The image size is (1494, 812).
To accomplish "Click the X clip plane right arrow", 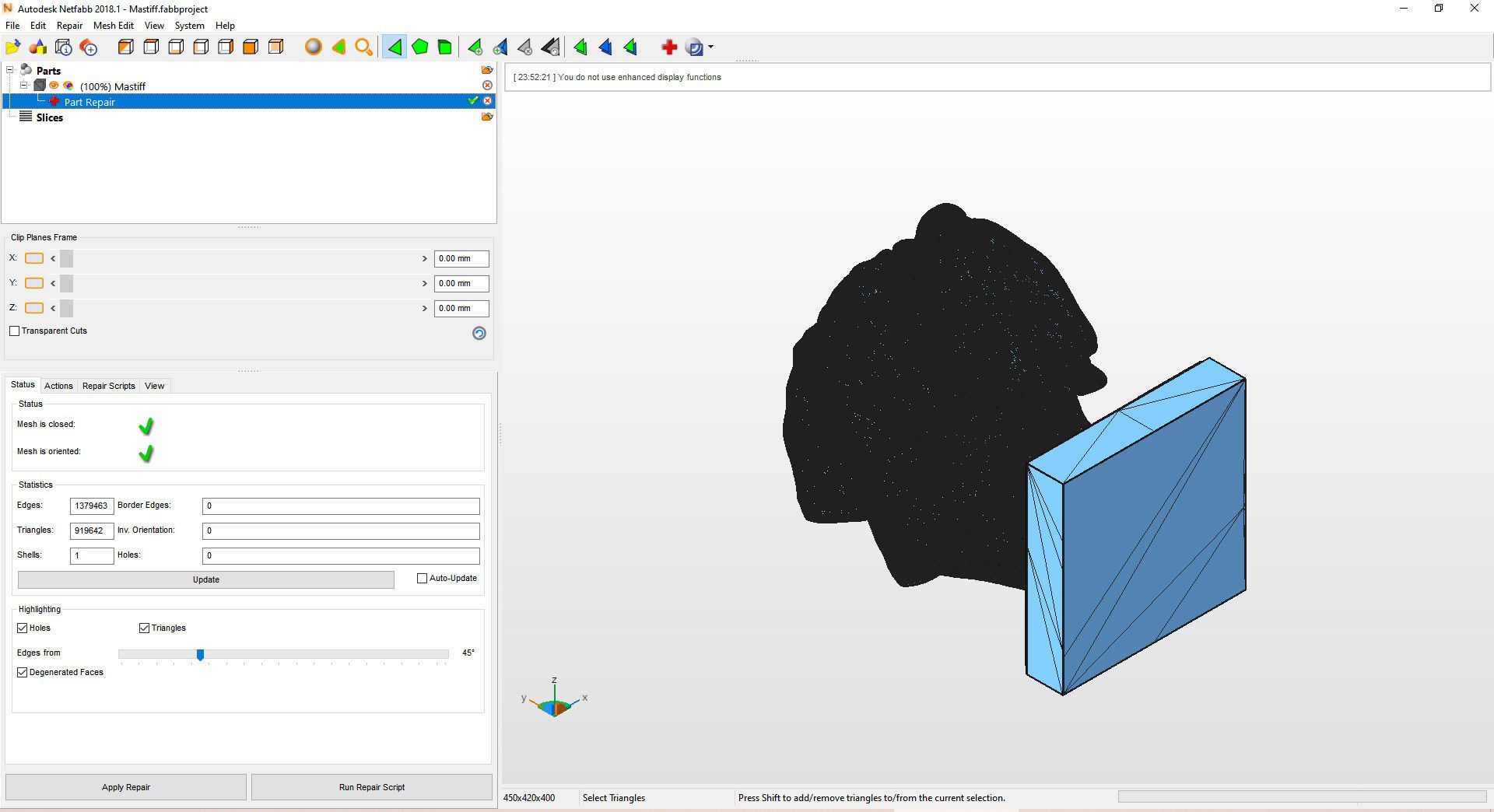I will [x=425, y=258].
